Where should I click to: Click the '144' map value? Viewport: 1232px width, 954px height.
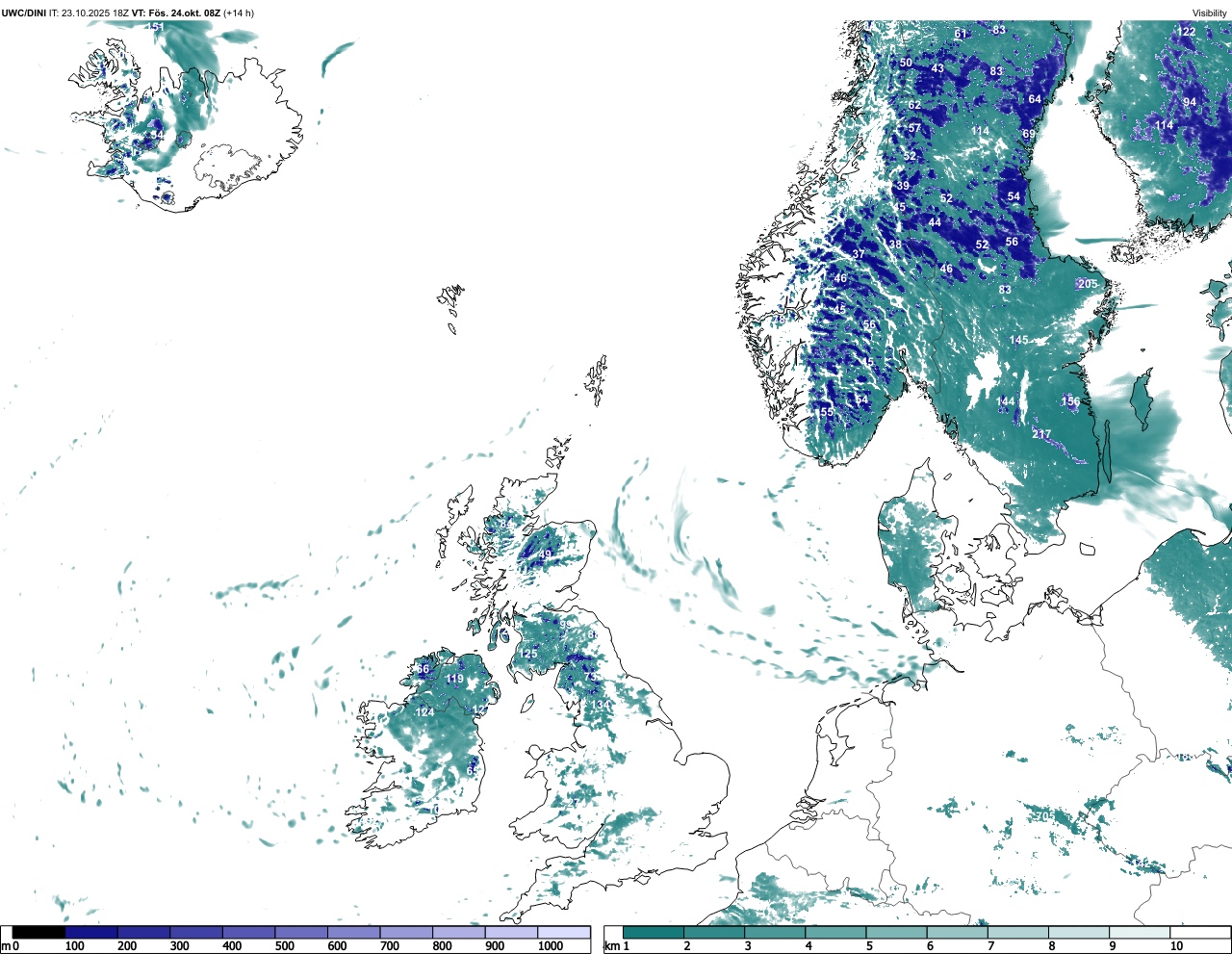1005,402
